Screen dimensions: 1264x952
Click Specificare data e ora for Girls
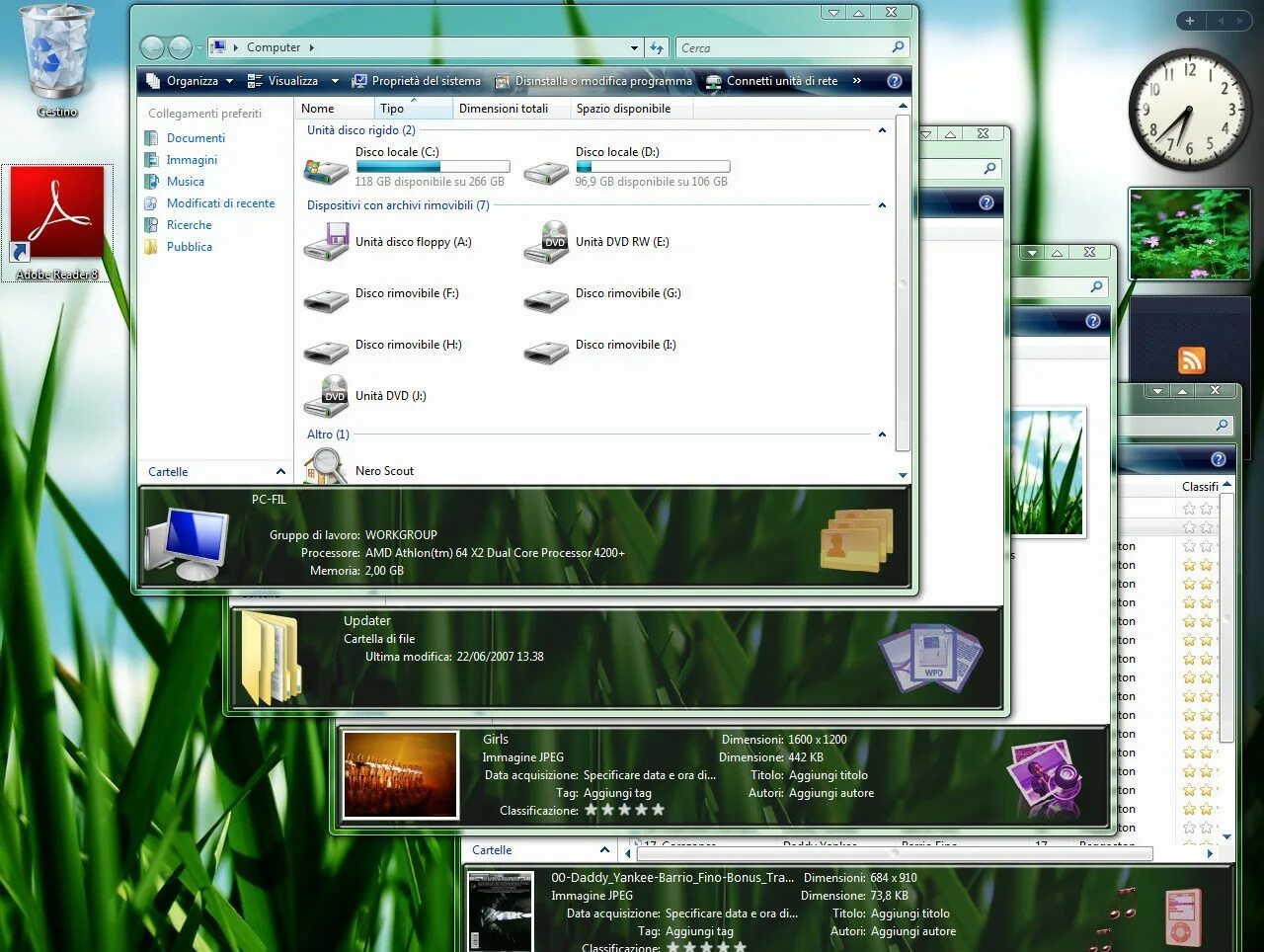click(x=649, y=775)
